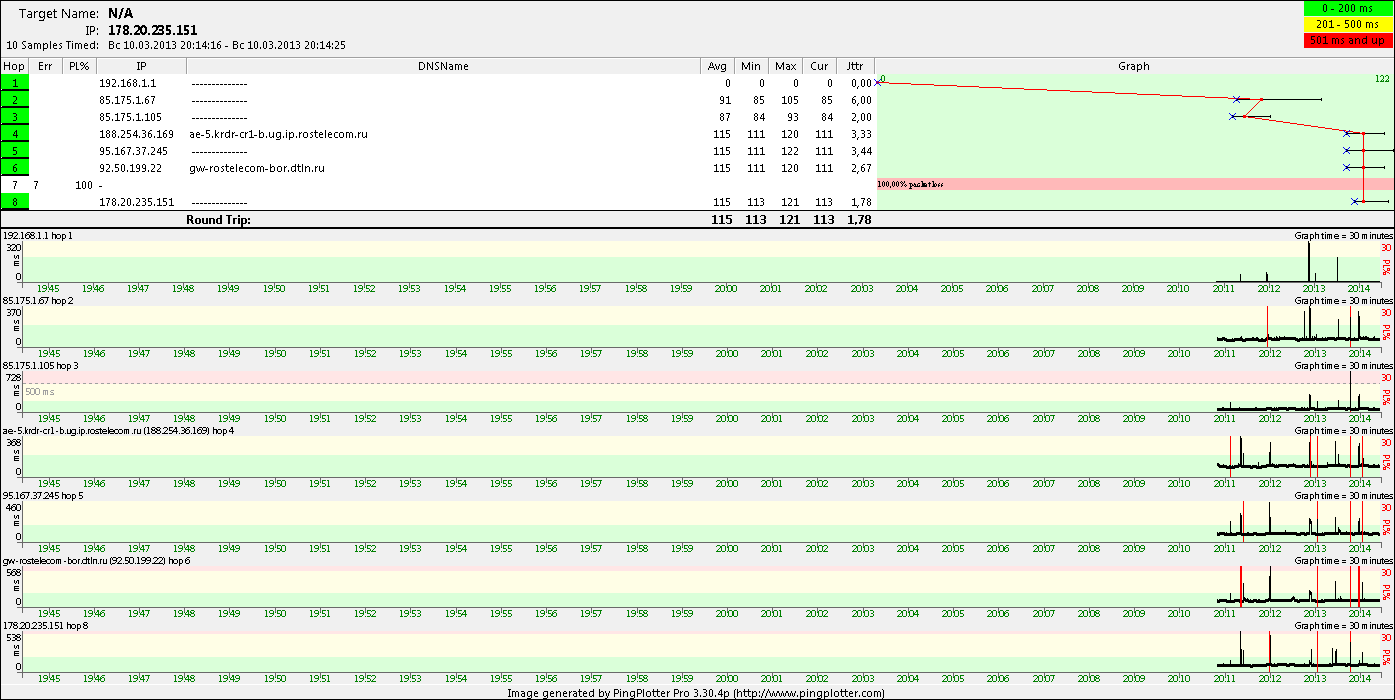
Task: Sort by the Avg column header
Action: (x=717, y=66)
